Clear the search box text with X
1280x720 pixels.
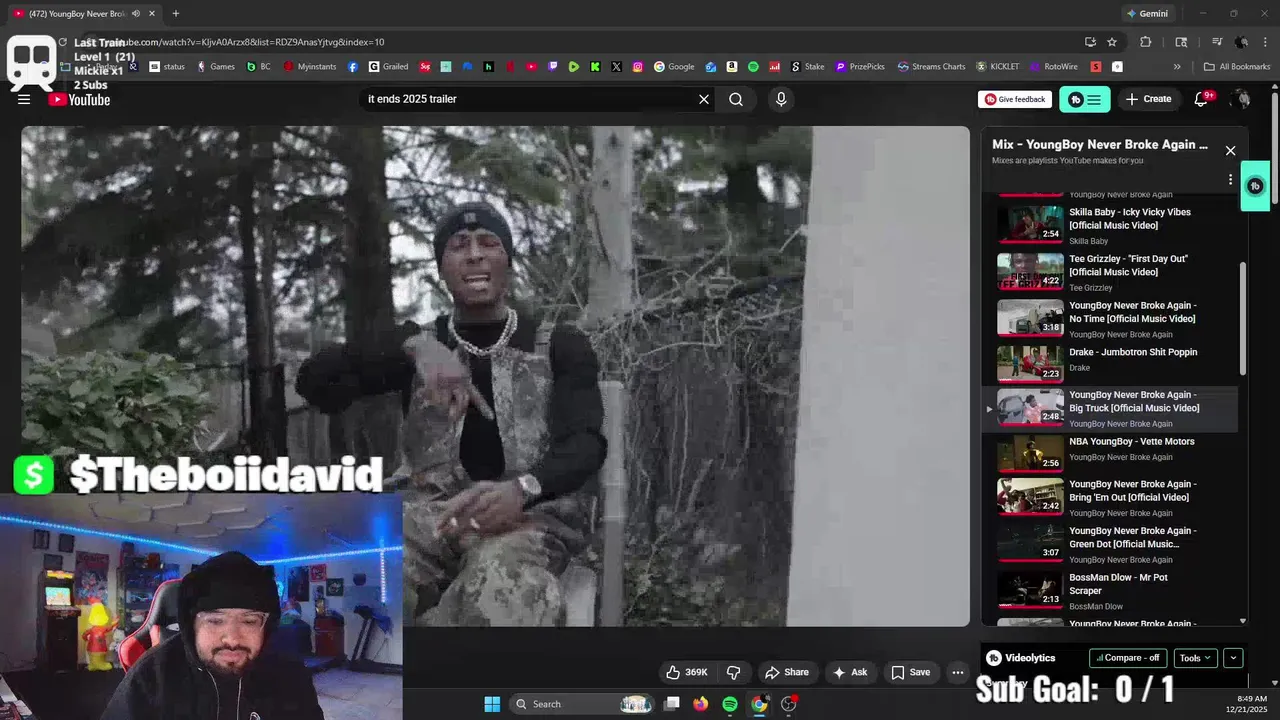[x=704, y=99]
